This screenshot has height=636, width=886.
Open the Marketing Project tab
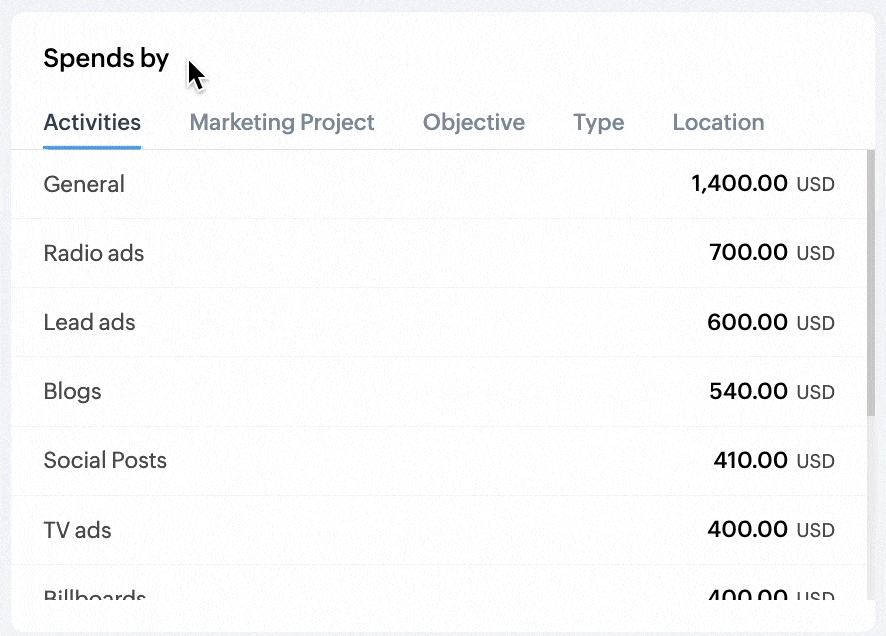tap(282, 123)
